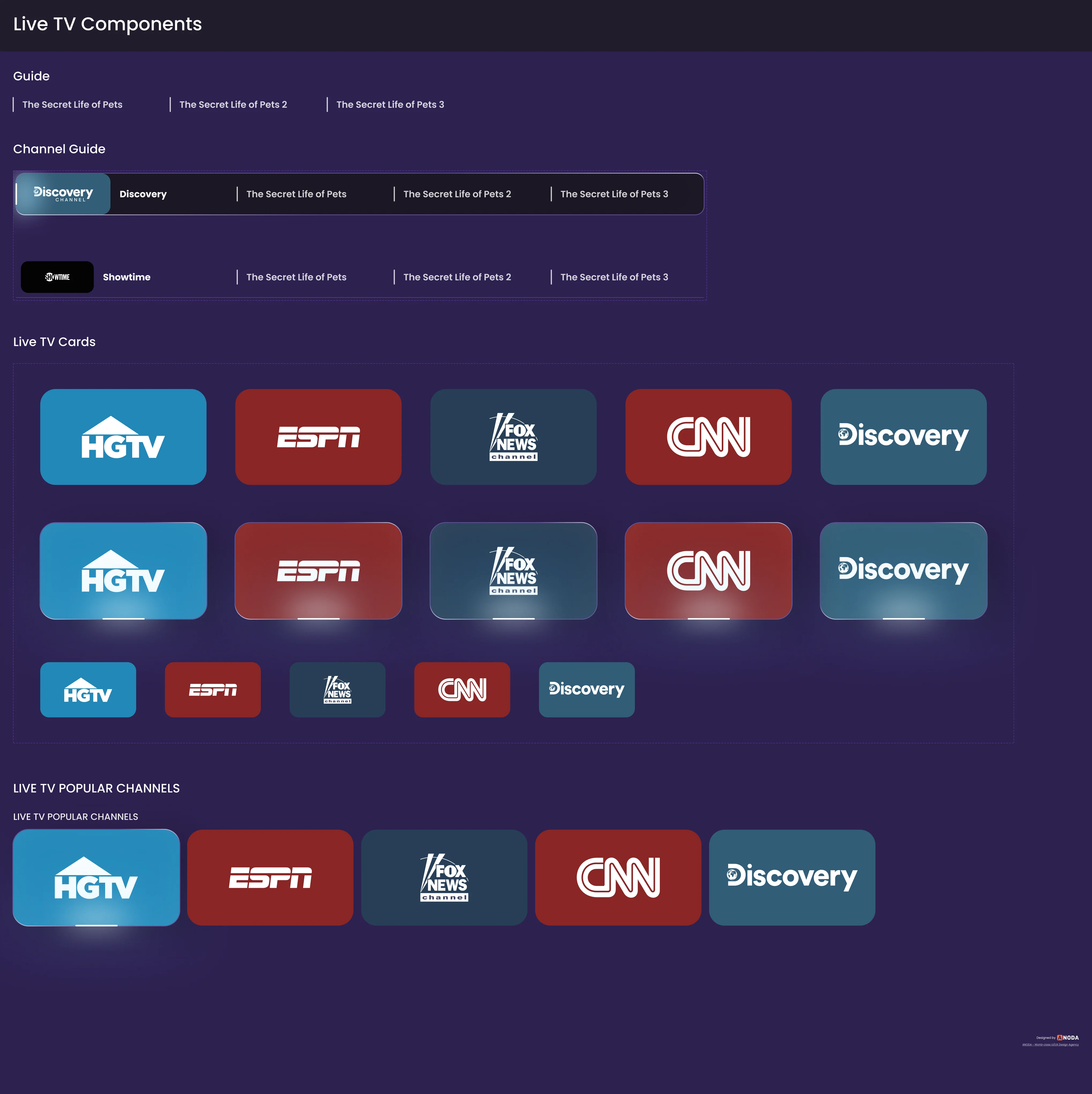Open ESPN in Live TV Popular Channels
This screenshot has height=1094, width=1092.
(270, 878)
